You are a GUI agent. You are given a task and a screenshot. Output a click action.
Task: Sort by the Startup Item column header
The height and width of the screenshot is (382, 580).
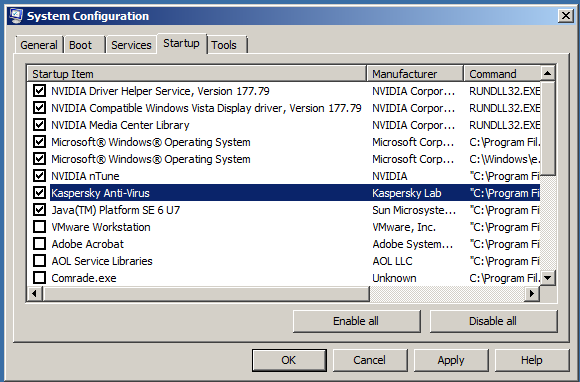[197, 74]
